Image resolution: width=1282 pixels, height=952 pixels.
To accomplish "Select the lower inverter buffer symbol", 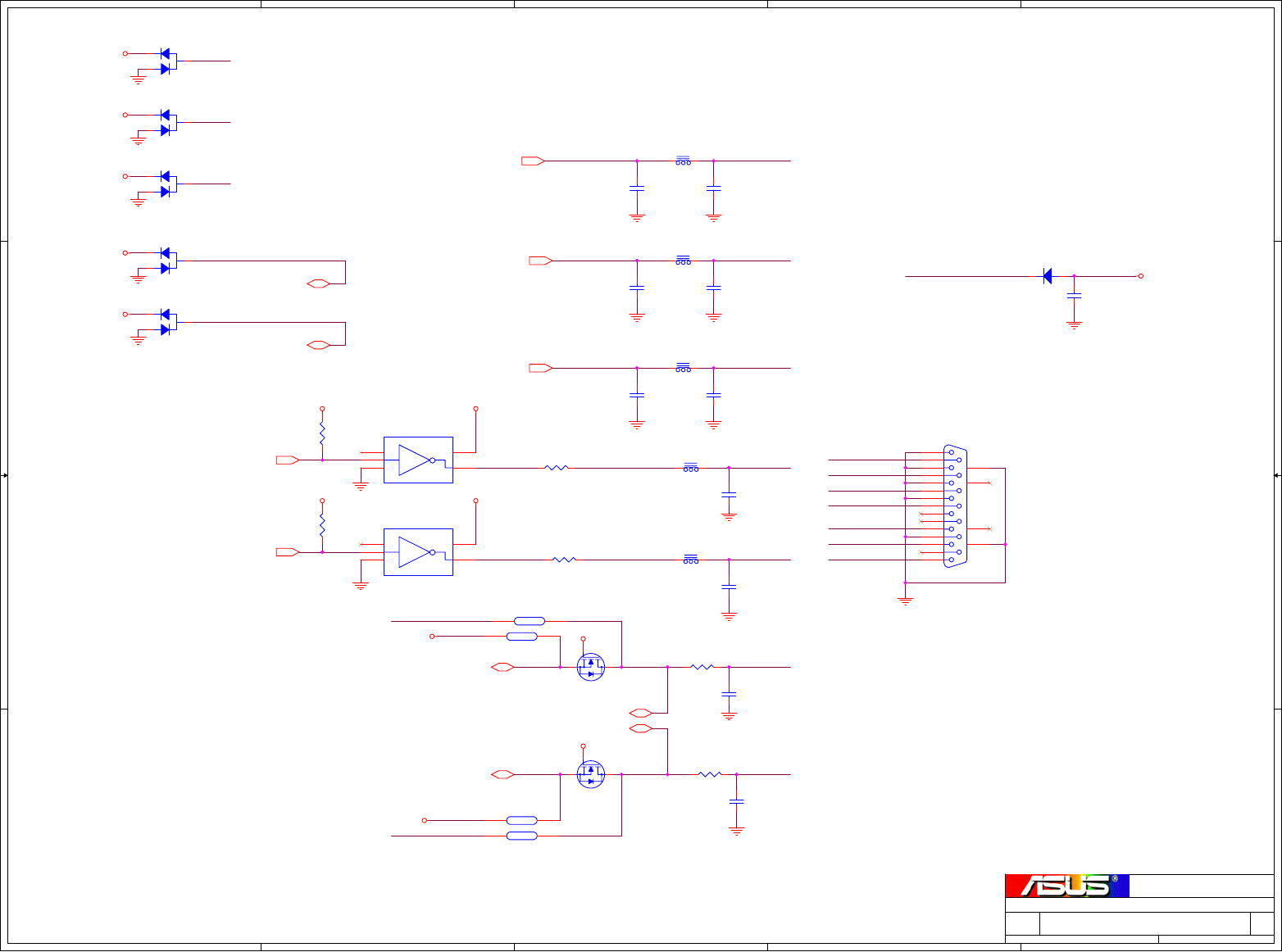I will point(418,552).
